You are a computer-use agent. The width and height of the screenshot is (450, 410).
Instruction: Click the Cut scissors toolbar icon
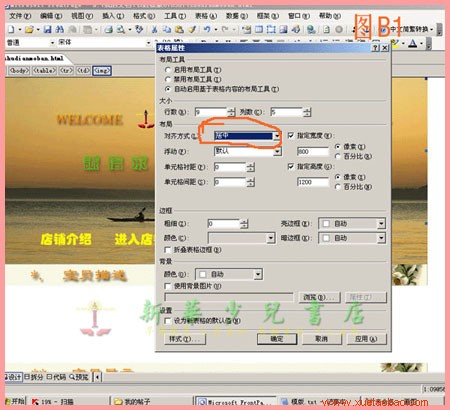[x=154, y=29]
